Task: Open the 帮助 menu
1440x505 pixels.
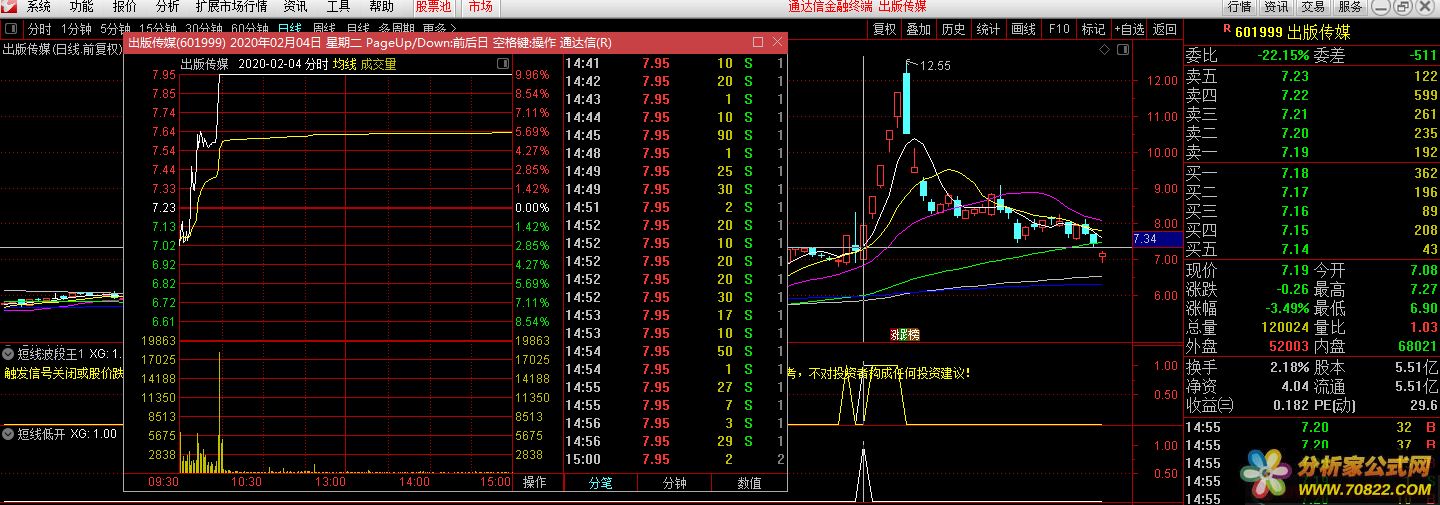Action: (x=381, y=6)
